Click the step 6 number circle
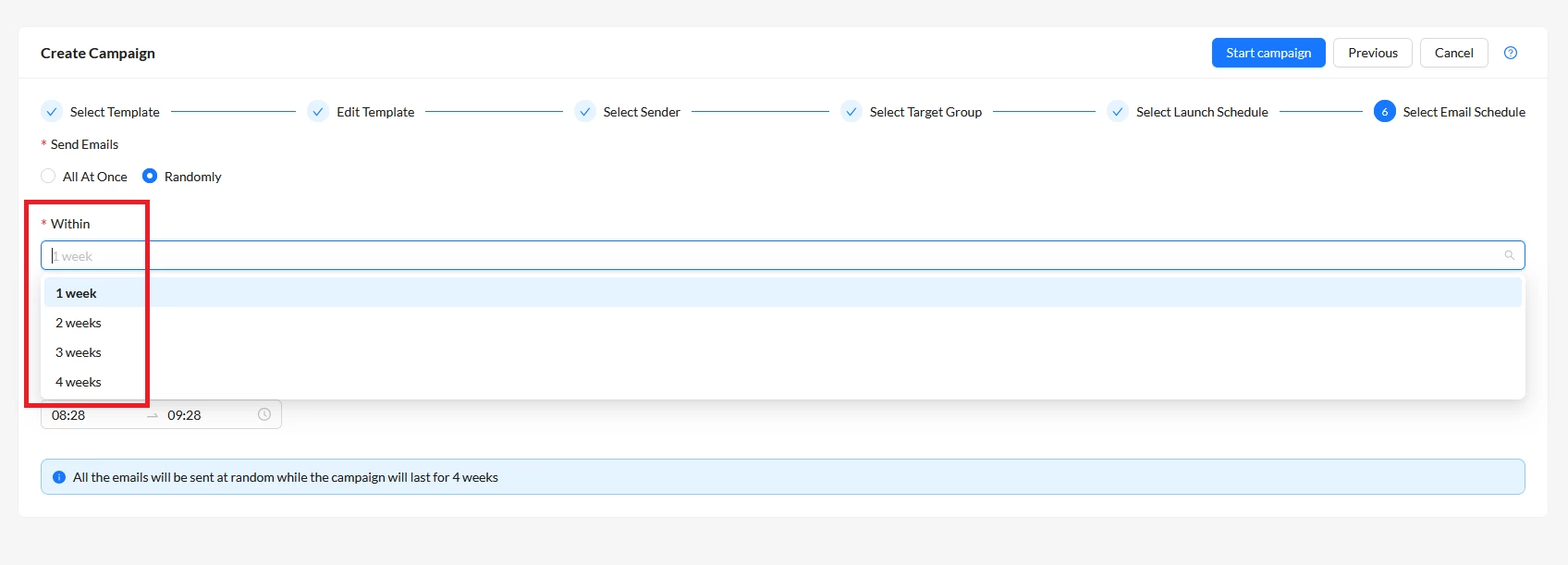This screenshot has height=565, width=1568. (1385, 112)
